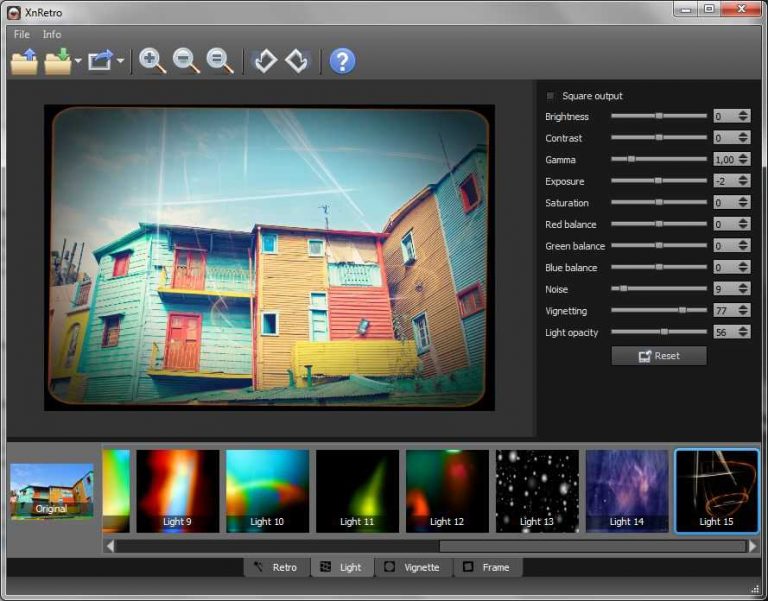
Task: Expand the Save icon dropdown arrow
Action: [x=77, y=62]
